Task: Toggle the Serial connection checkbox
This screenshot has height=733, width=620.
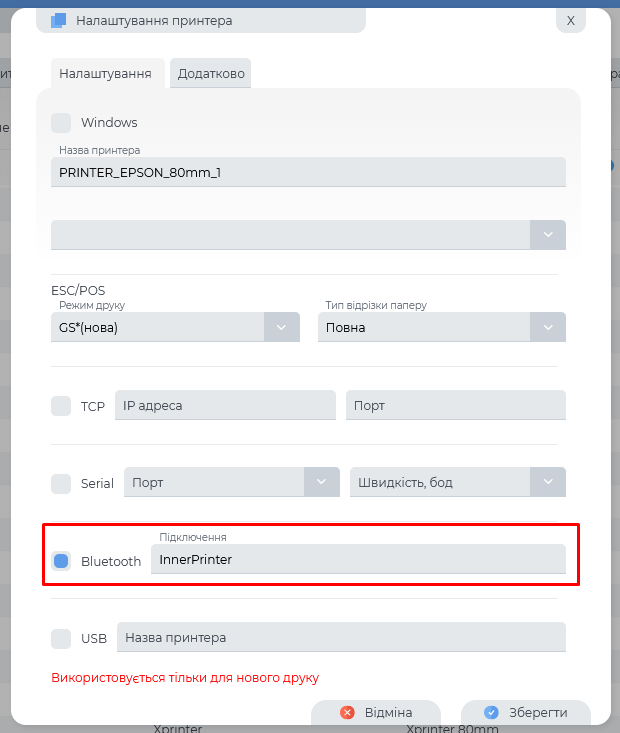Action: tap(61, 484)
